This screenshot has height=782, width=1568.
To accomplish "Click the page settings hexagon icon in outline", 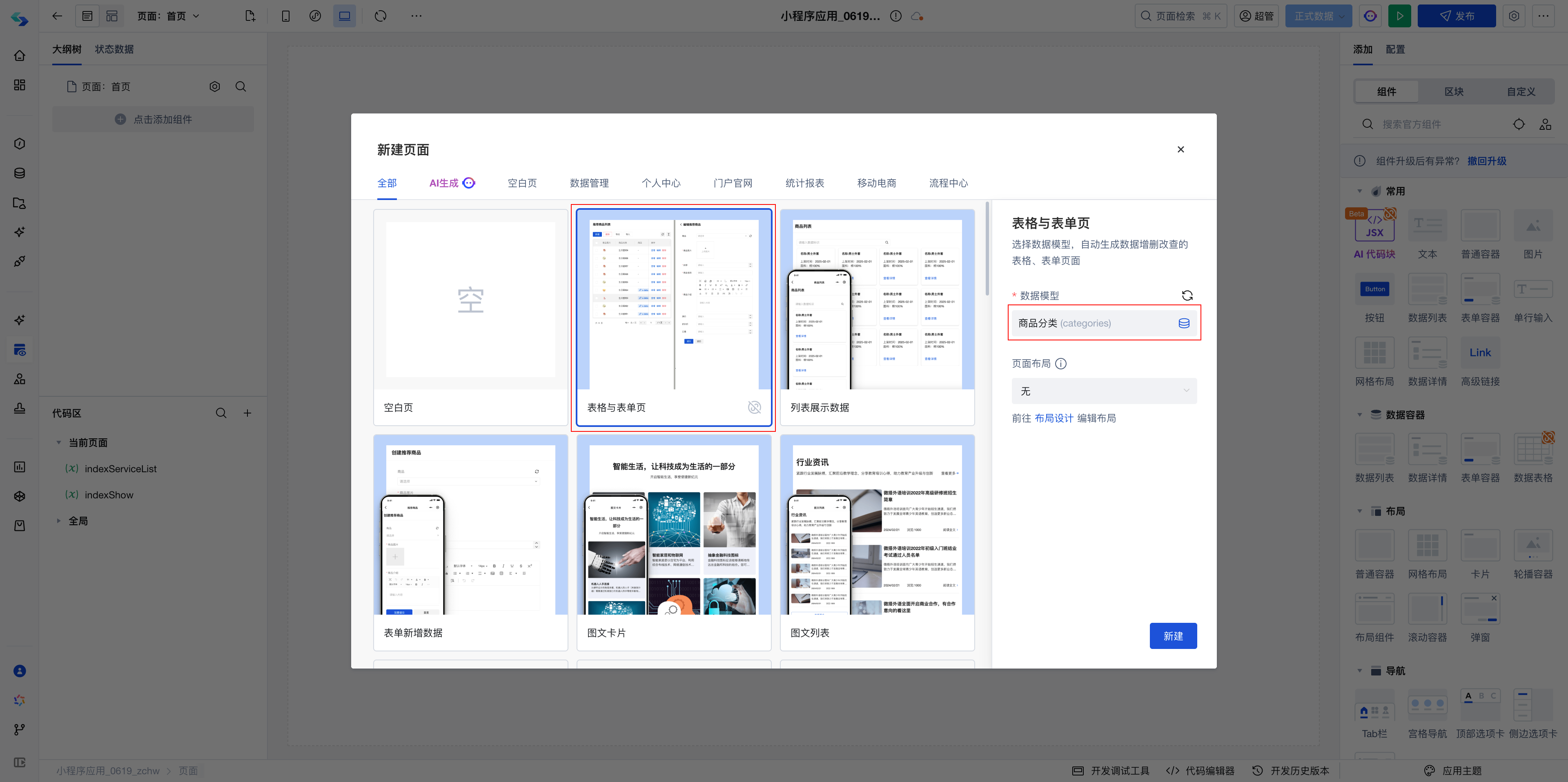I will coord(215,87).
